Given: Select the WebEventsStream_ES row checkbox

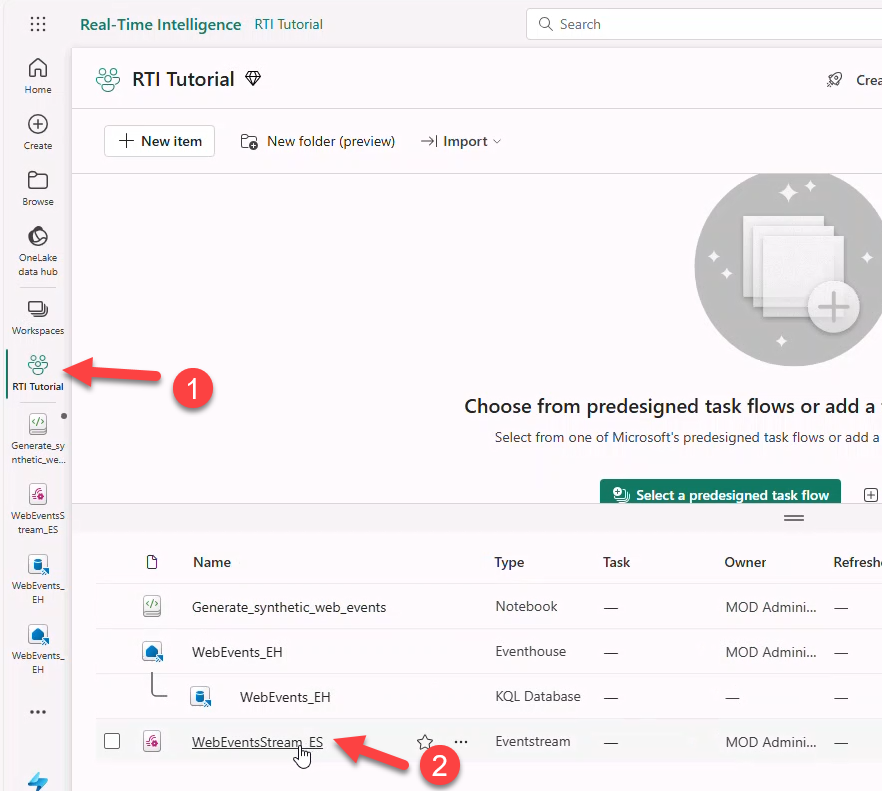Looking at the screenshot, I should (112, 741).
